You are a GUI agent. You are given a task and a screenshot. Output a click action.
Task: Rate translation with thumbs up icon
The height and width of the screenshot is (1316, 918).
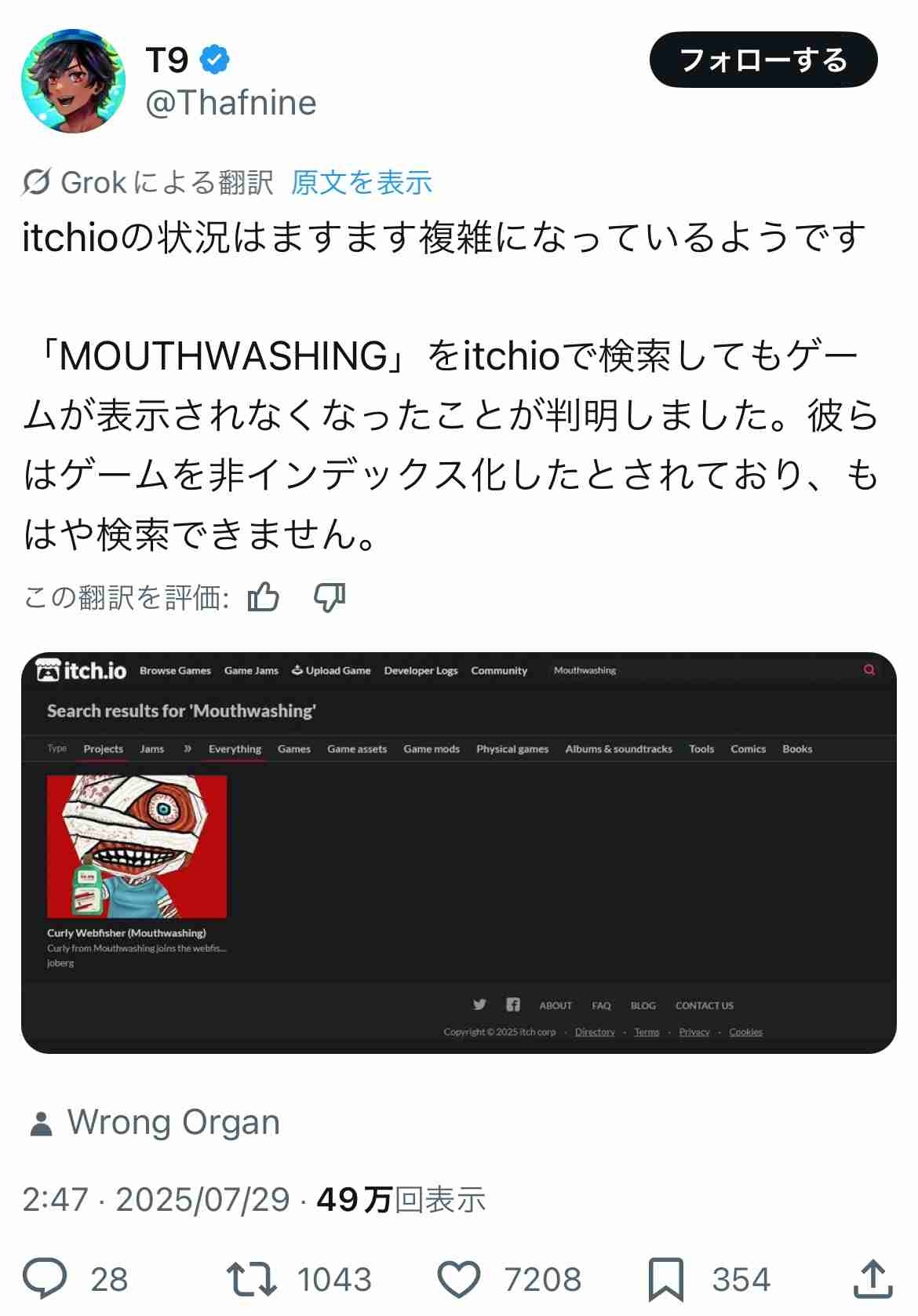tap(264, 597)
